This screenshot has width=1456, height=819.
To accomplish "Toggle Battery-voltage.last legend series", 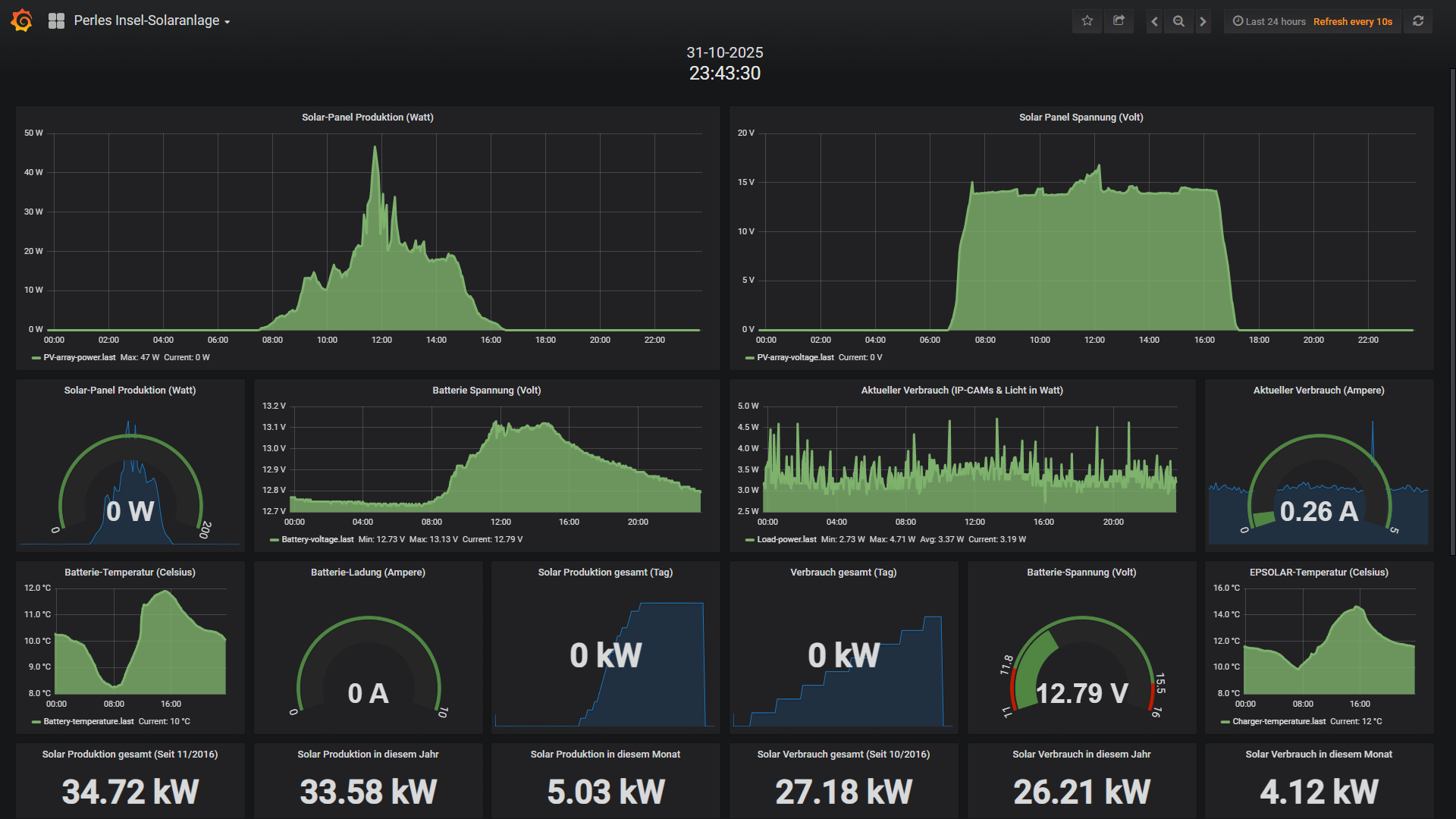I will [x=317, y=539].
